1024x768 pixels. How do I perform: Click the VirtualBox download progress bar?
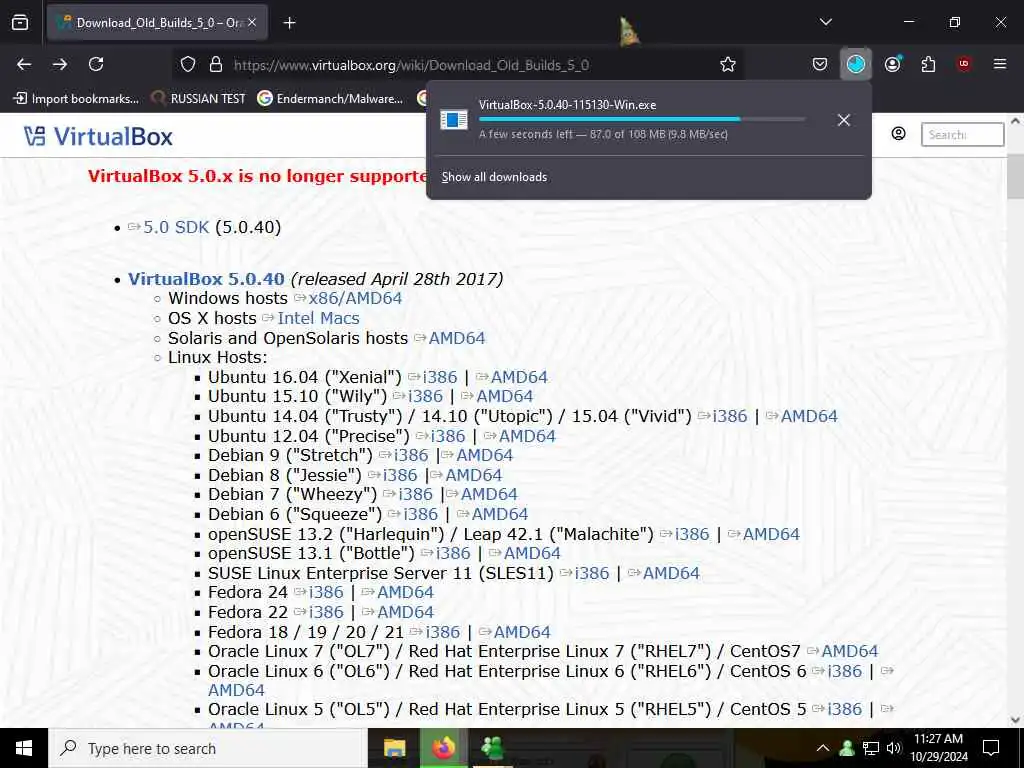click(x=642, y=119)
